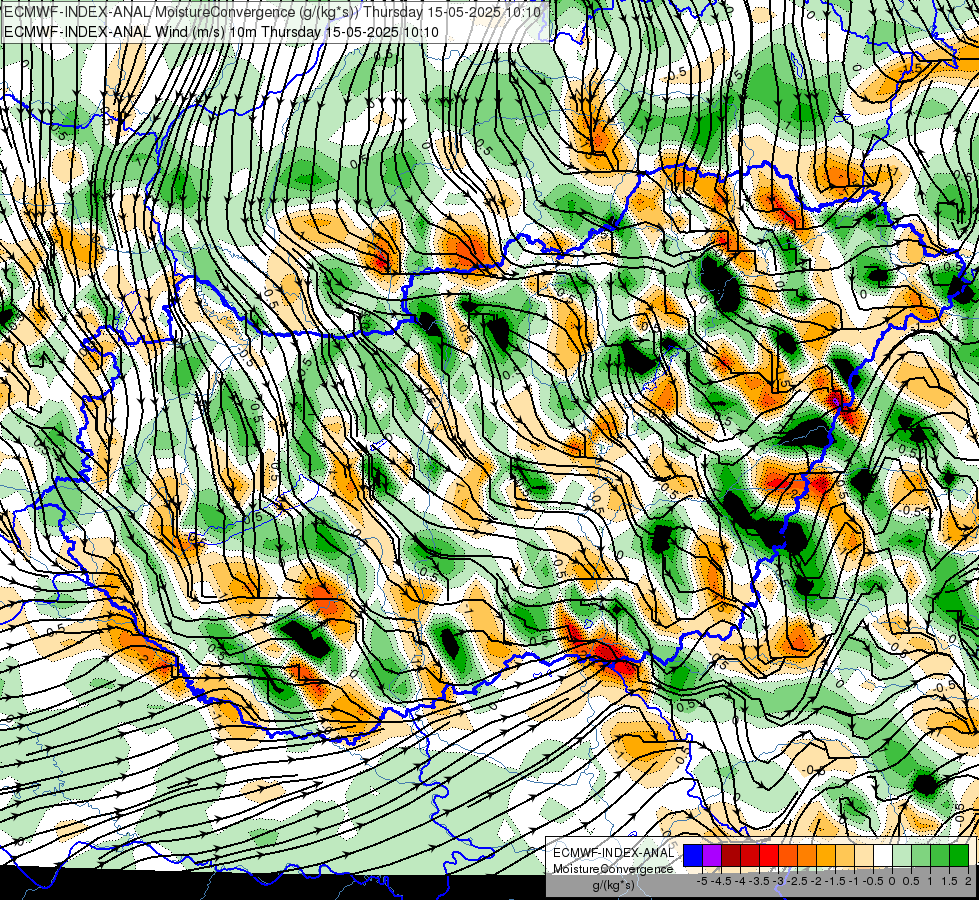
Task: Click the white legend color swatch
Action: coord(883,856)
